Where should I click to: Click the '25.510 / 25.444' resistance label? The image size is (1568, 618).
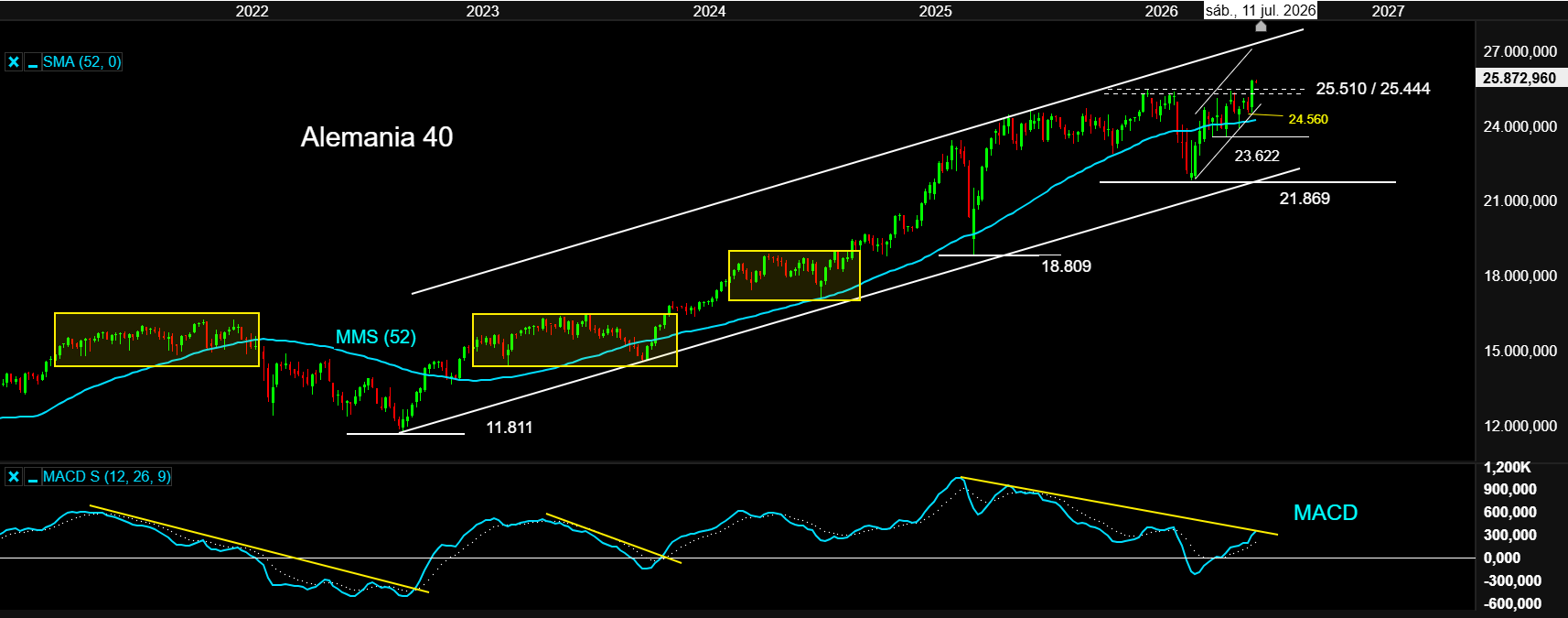(x=1373, y=89)
